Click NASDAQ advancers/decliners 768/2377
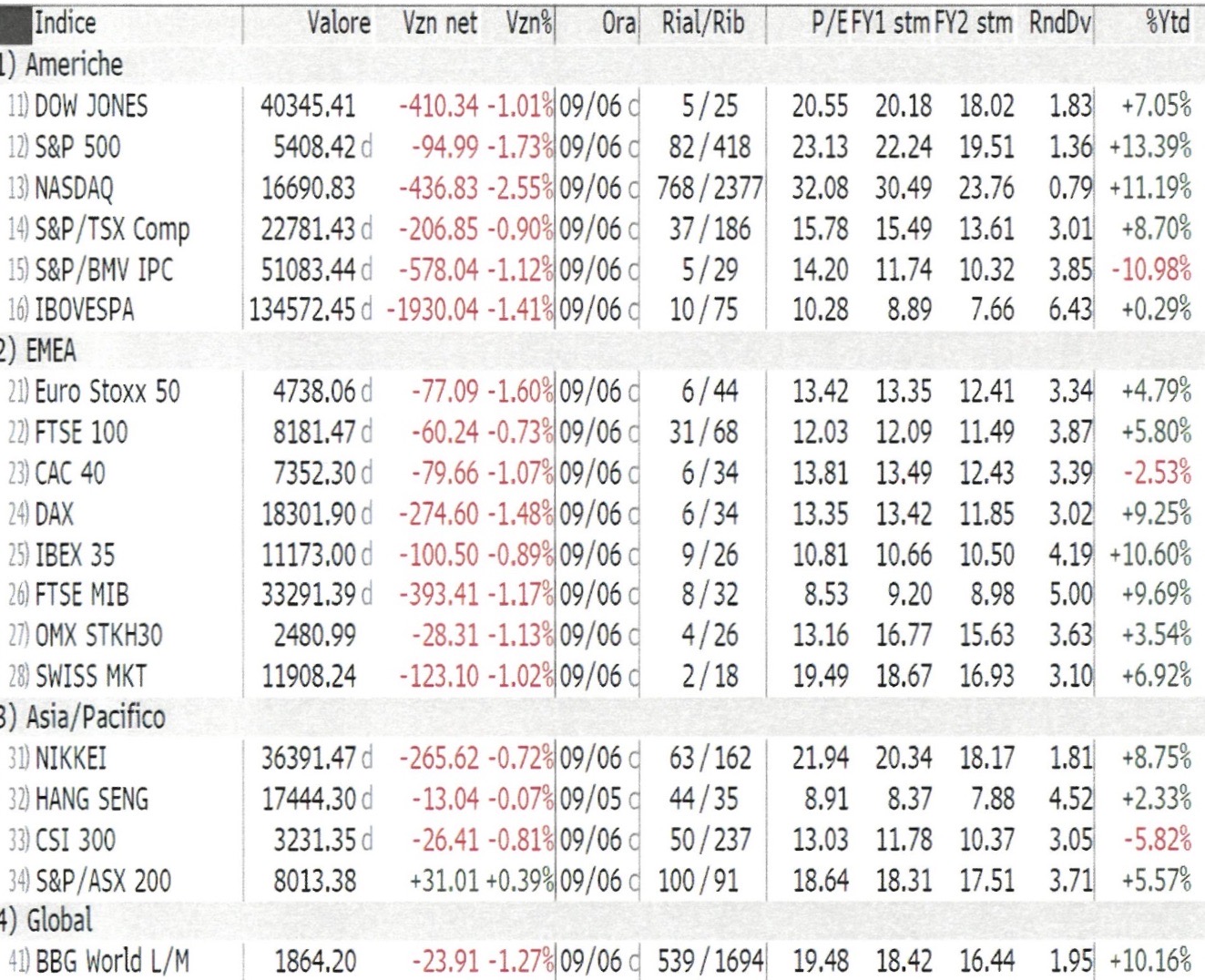Image resolution: width=1205 pixels, height=980 pixels. click(x=710, y=189)
